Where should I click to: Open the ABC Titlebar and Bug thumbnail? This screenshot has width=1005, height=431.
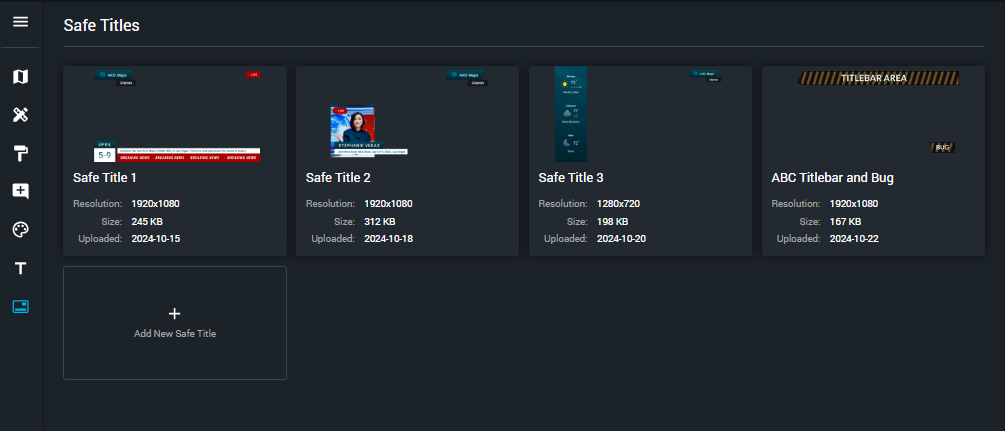click(x=873, y=115)
